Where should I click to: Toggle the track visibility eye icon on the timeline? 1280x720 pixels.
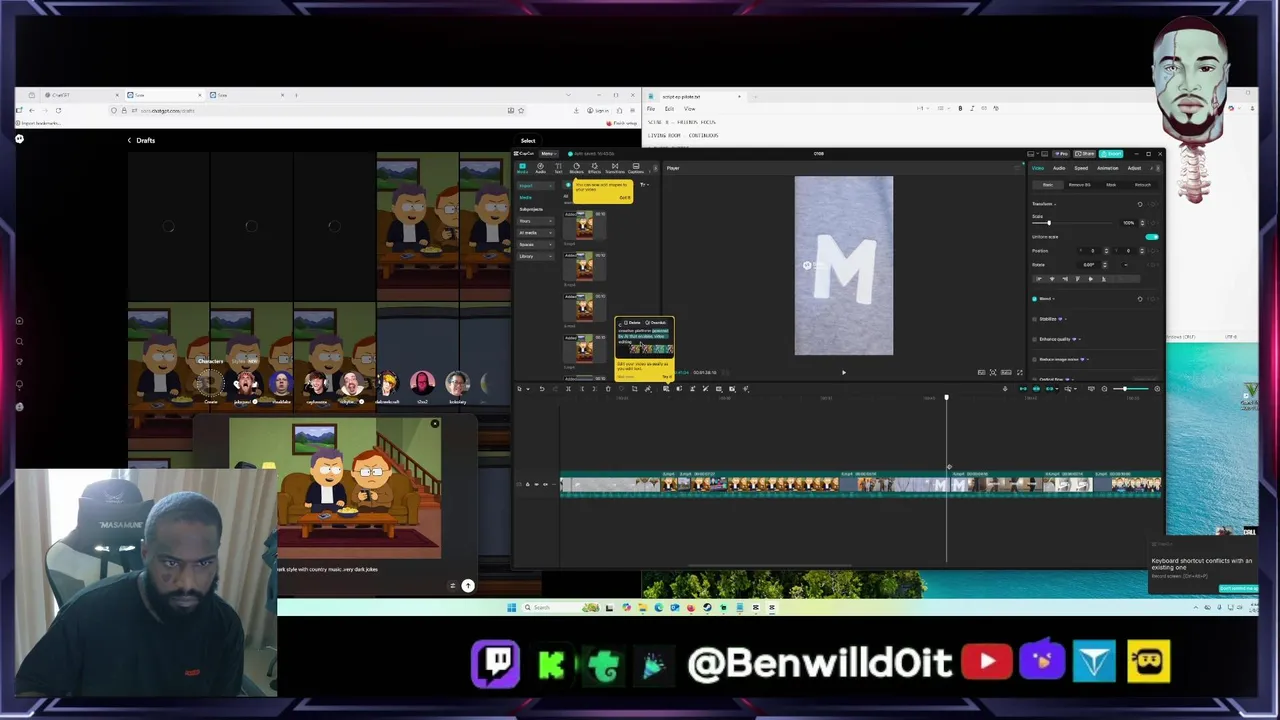[536, 484]
